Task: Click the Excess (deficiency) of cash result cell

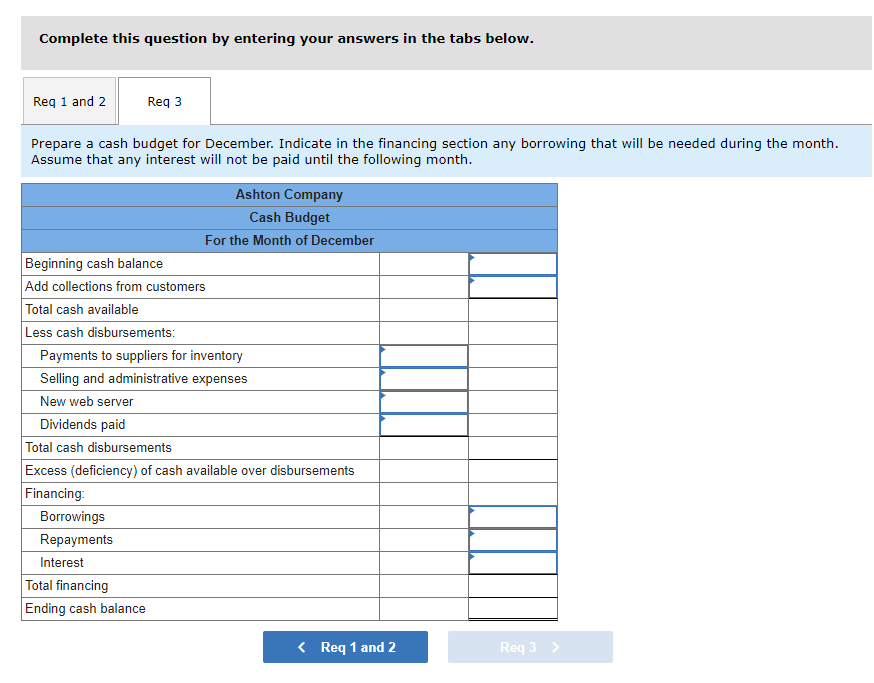Action: tap(513, 471)
